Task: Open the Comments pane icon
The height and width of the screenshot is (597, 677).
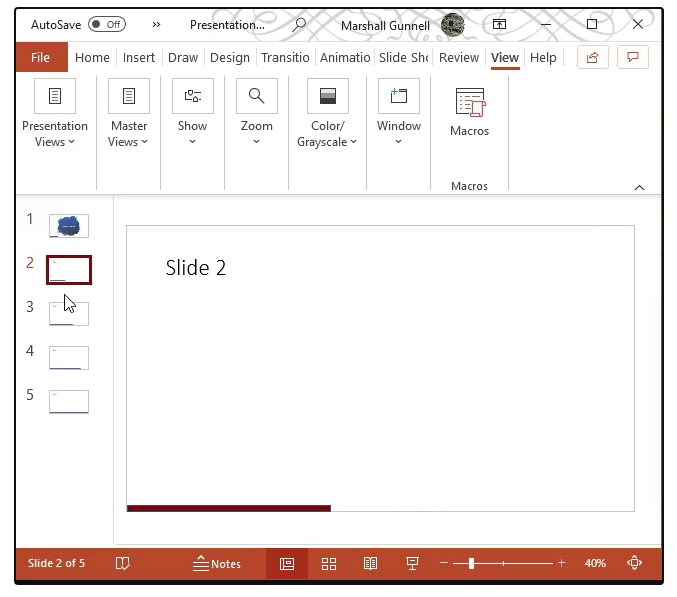Action: (632, 57)
